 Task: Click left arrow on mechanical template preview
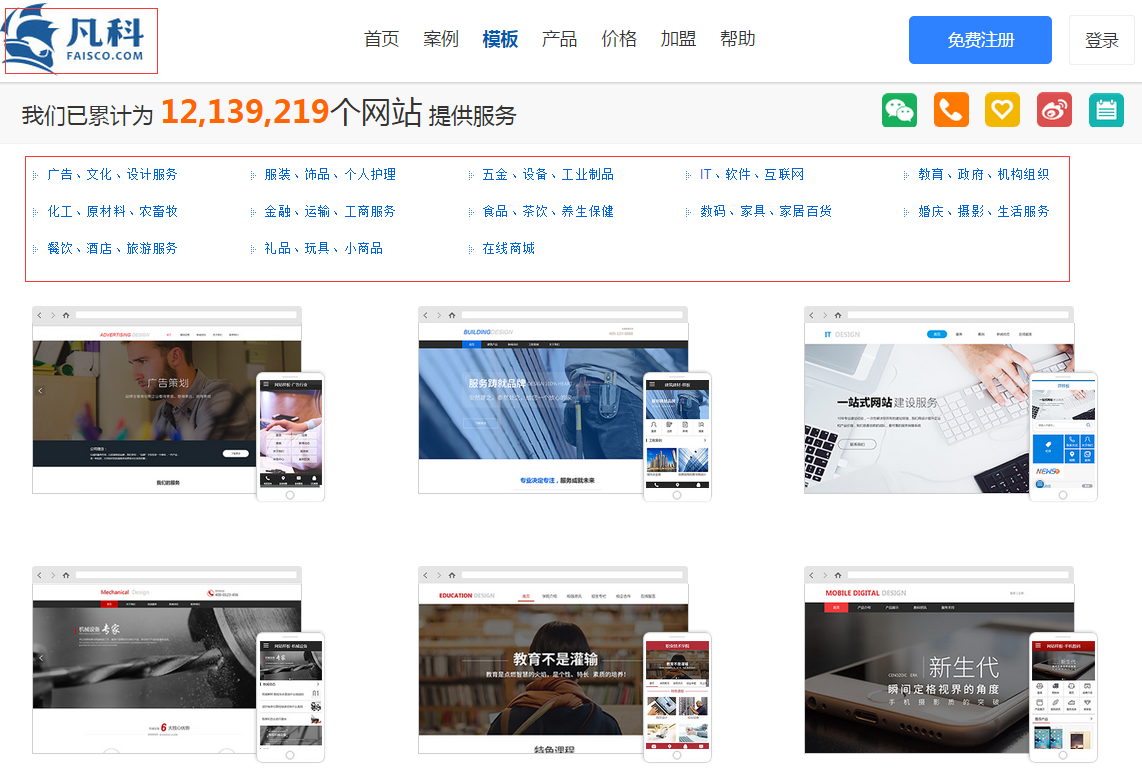[41, 657]
